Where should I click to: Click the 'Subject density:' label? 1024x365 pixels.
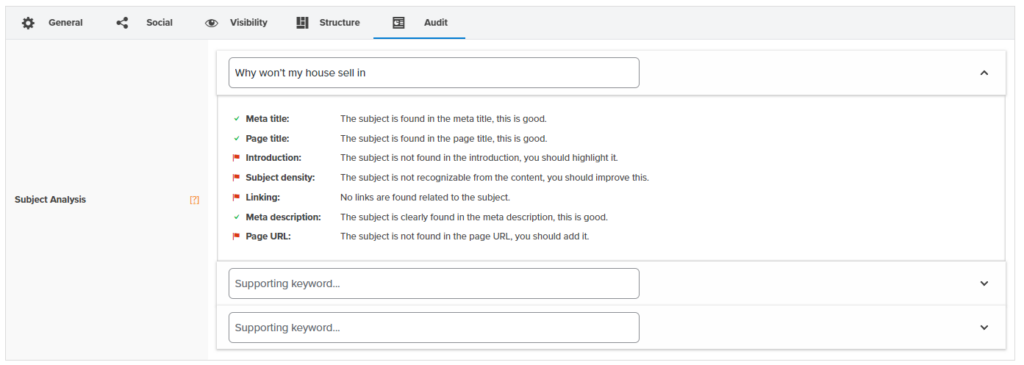point(280,178)
